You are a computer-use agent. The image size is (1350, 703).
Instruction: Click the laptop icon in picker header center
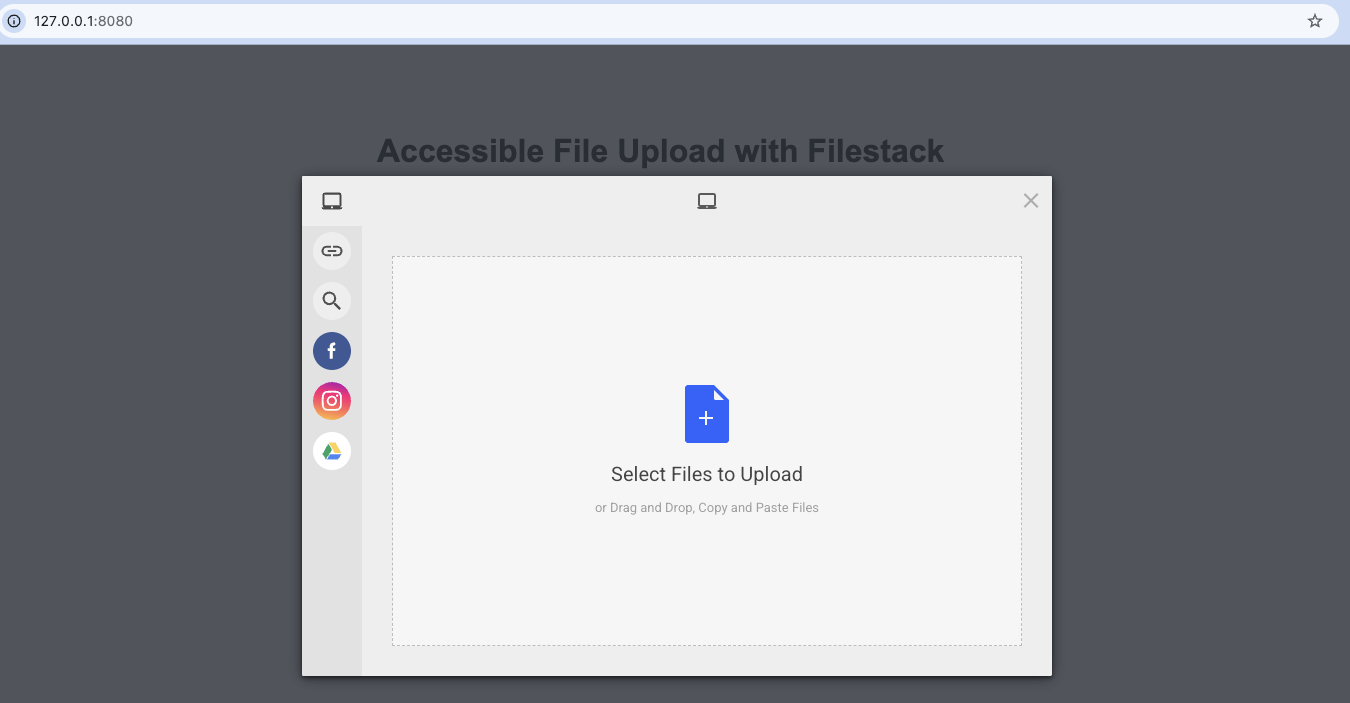pos(707,201)
